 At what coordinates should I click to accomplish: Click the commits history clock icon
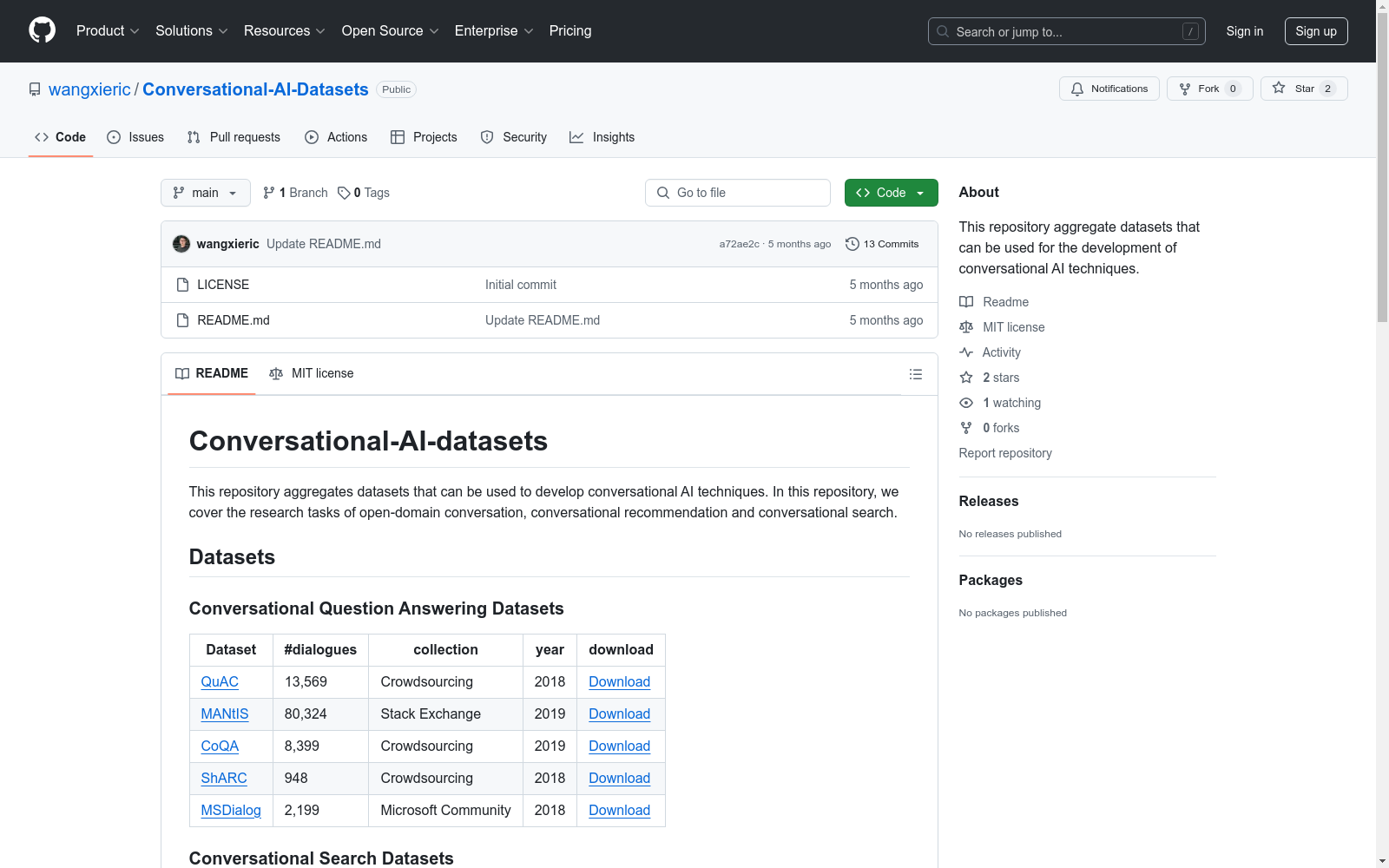click(x=852, y=244)
